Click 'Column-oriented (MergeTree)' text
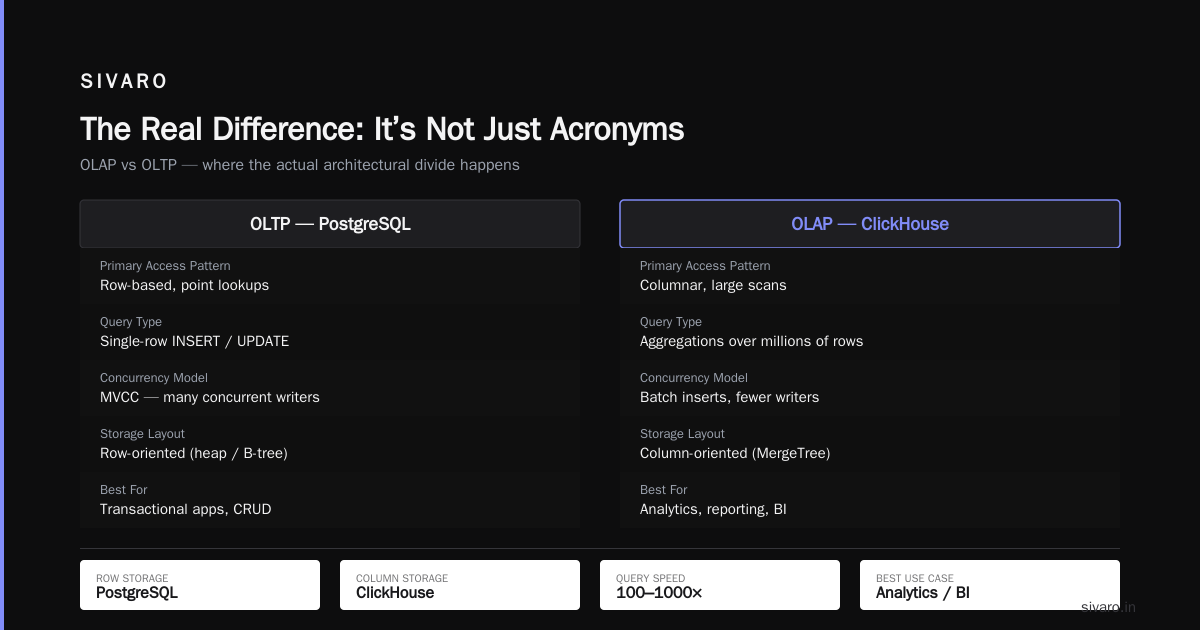The width and height of the screenshot is (1200, 630). click(x=735, y=453)
